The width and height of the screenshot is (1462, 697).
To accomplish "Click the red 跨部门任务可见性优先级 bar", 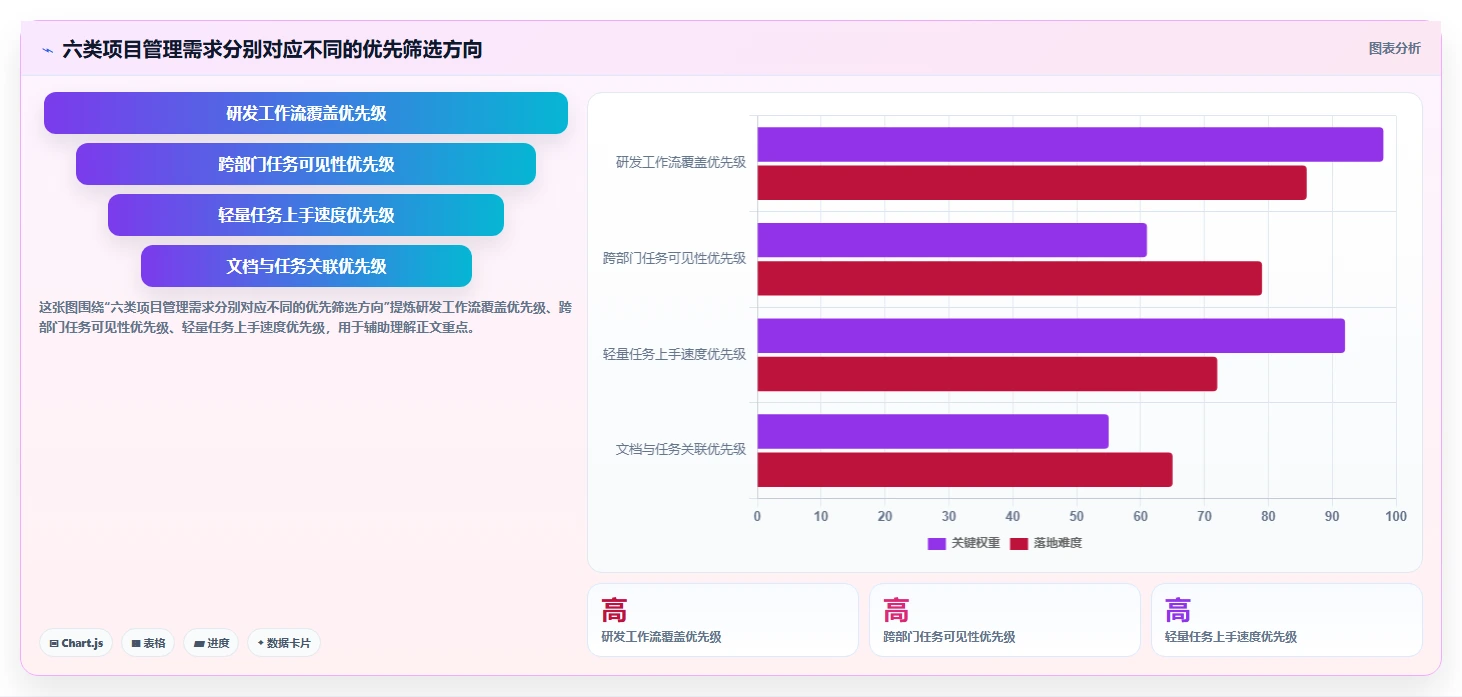I will 1009,278.
